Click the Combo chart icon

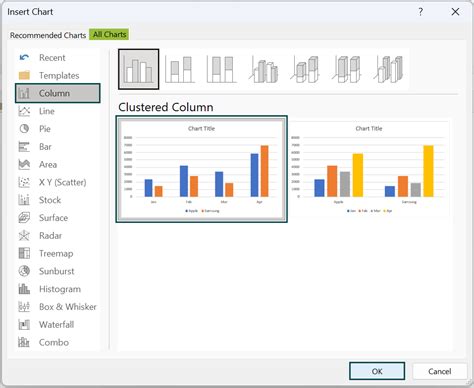point(24,342)
